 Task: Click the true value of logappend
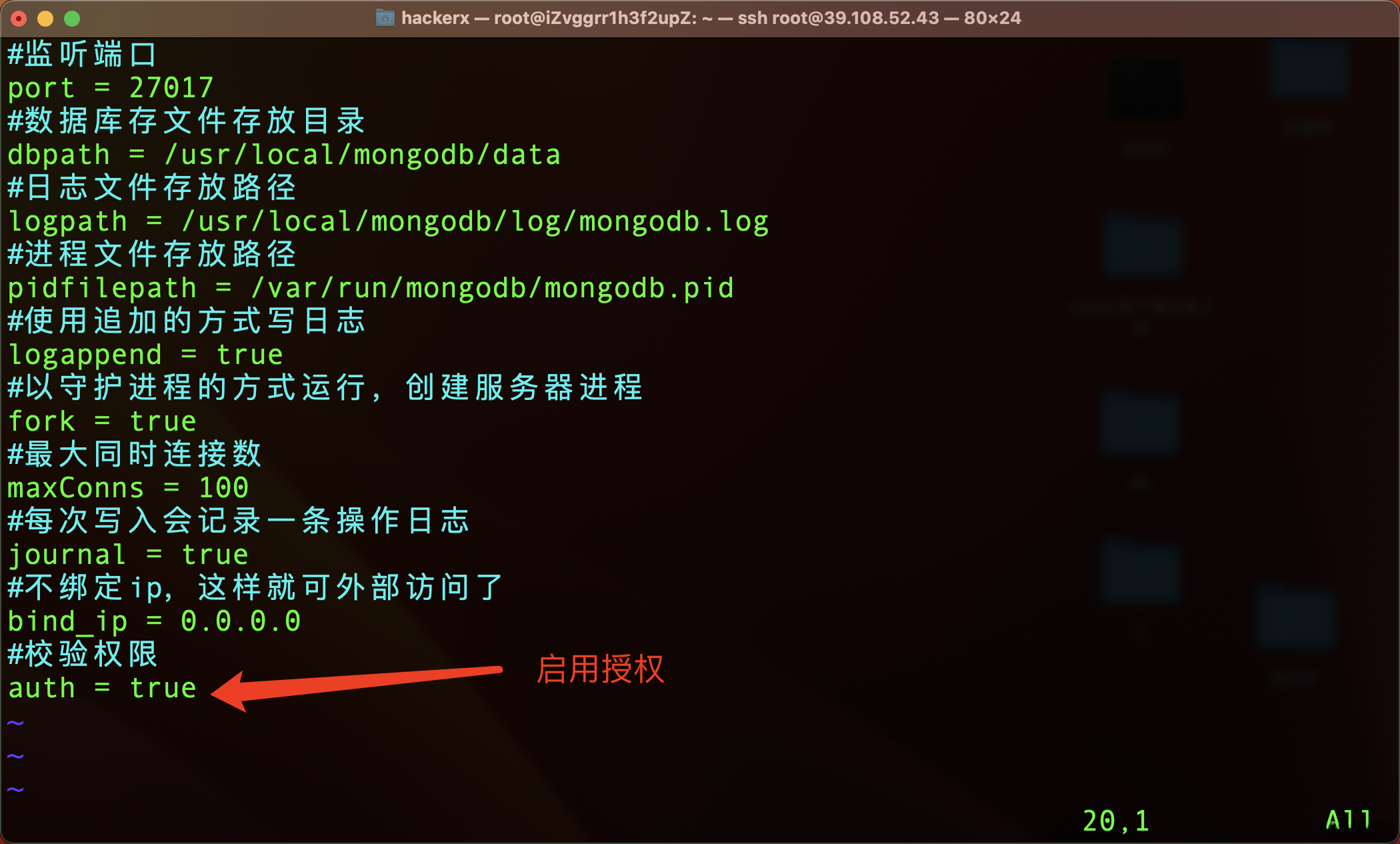[249, 355]
